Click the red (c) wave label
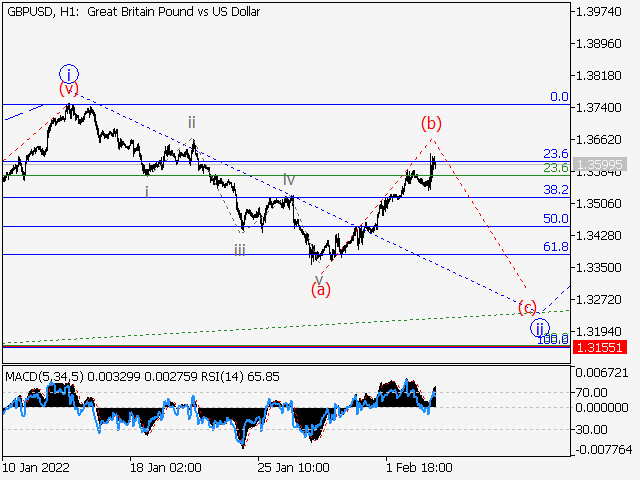The height and width of the screenshot is (480, 640). click(527, 307)
